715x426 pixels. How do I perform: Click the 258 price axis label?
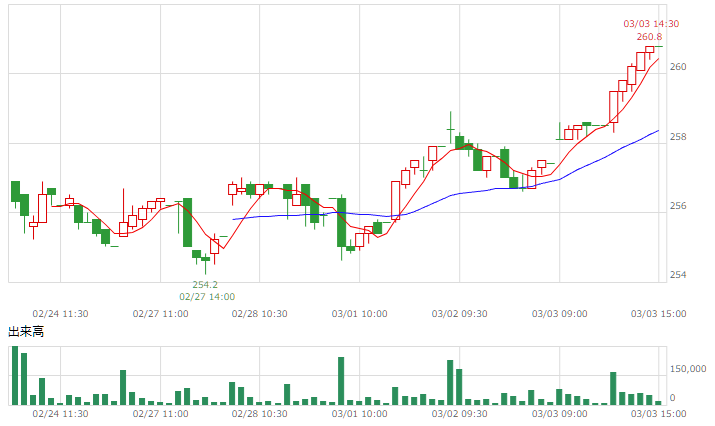point(678,137)
